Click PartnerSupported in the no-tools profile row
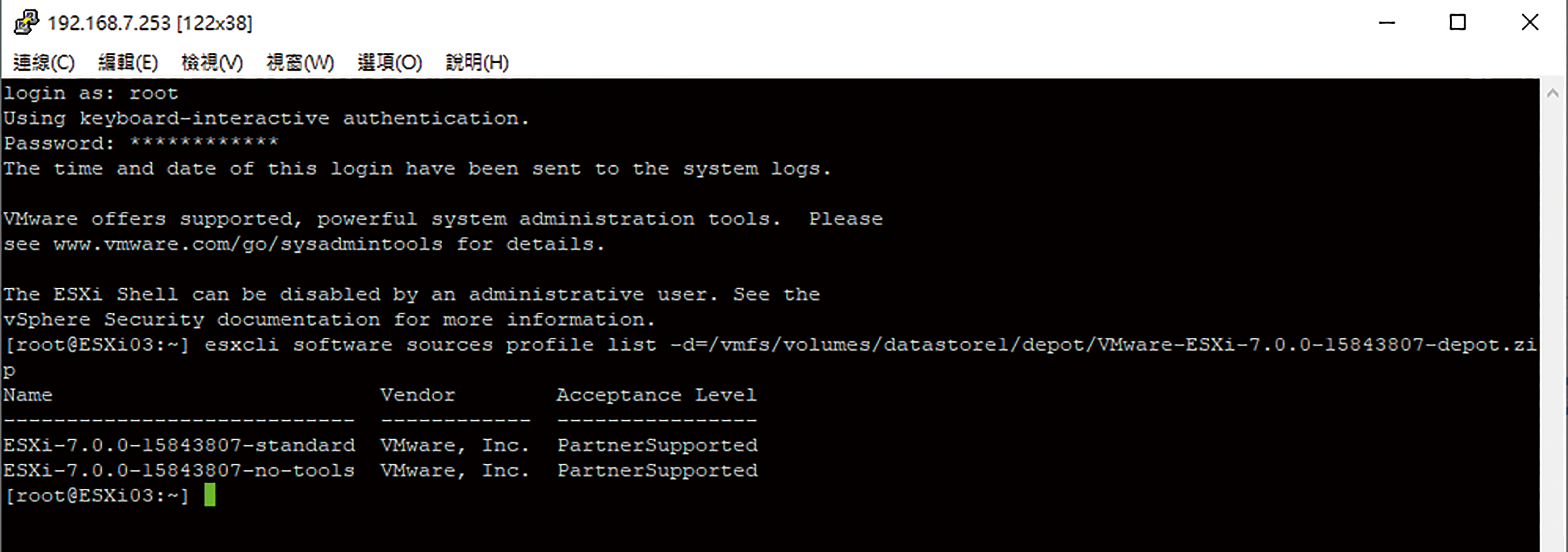1568x552 pixels. pyautogui.click(x=657, y=470)
